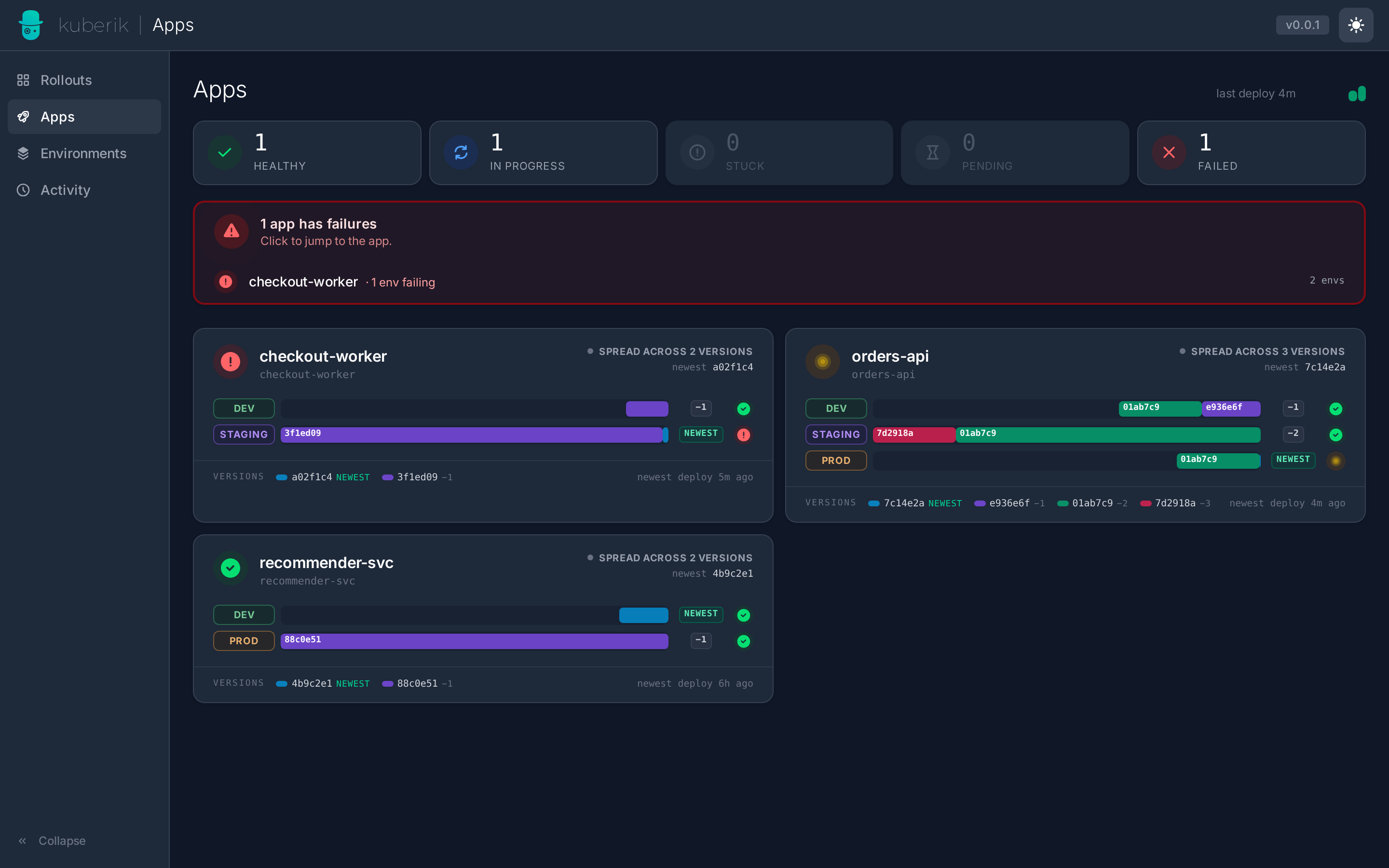Open the orders-api app card title
Screen dimensions: 1389x868
click(x=890, y=356)
